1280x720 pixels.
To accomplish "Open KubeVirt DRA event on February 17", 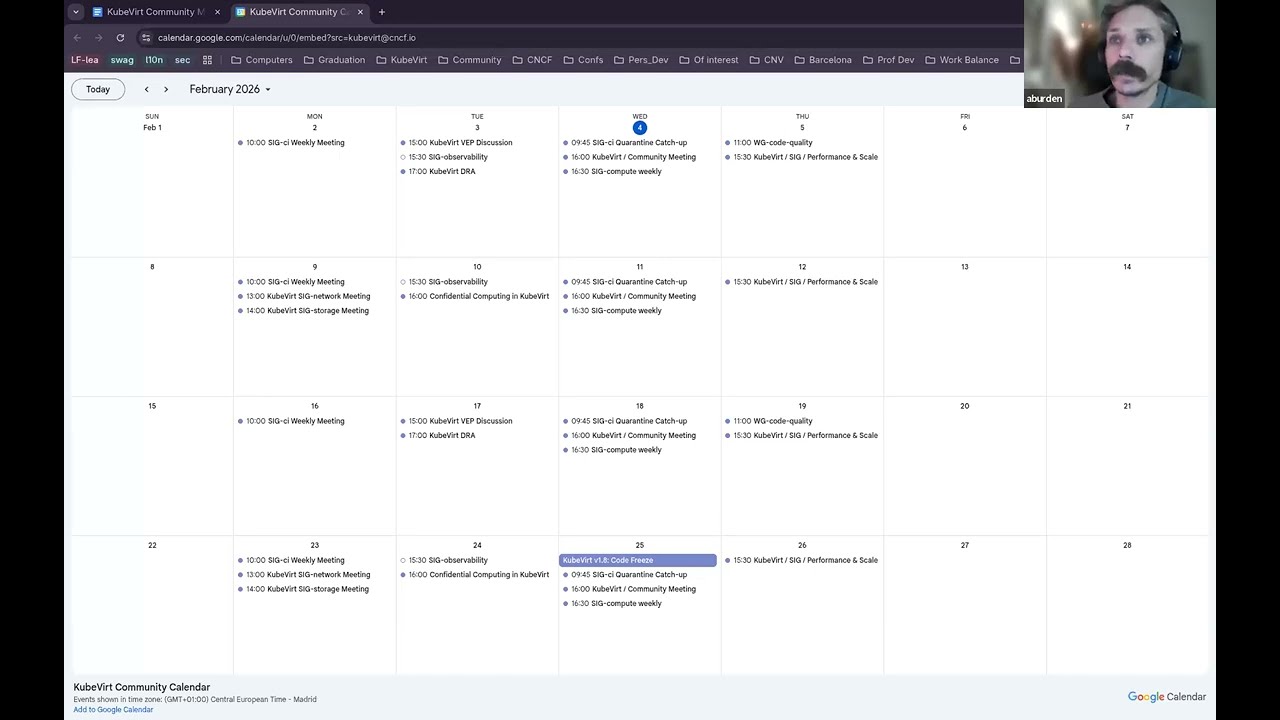I will (438, 435).
